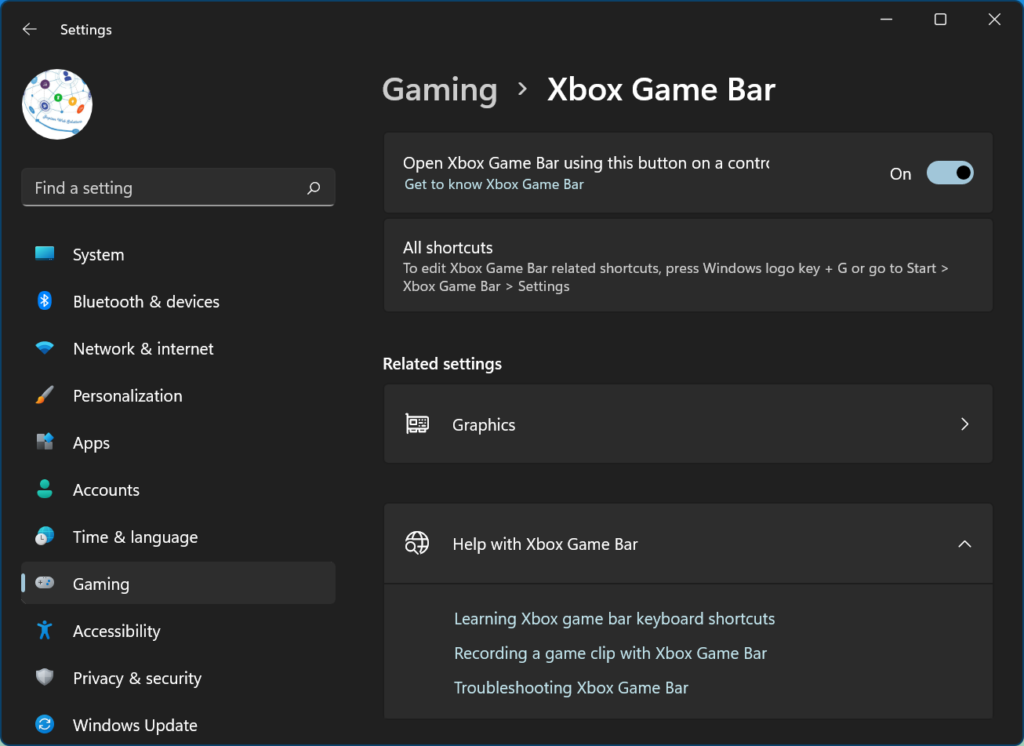Click the Accessibility figure icon
Viewport: 1024px width, 746px height.
tap(44, 630)
